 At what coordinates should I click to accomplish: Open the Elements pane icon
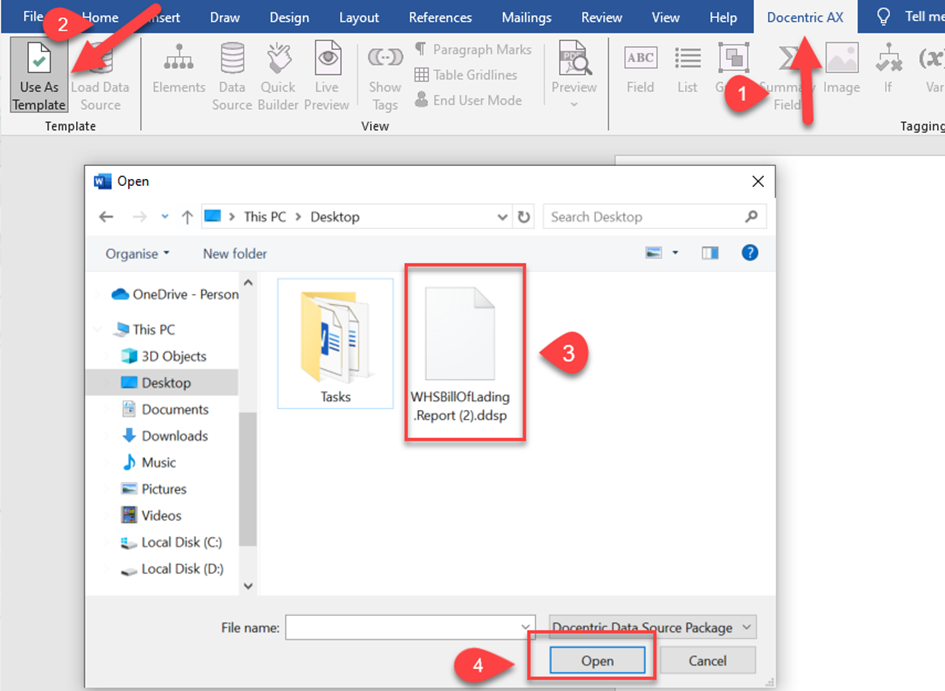coord(179,77)
